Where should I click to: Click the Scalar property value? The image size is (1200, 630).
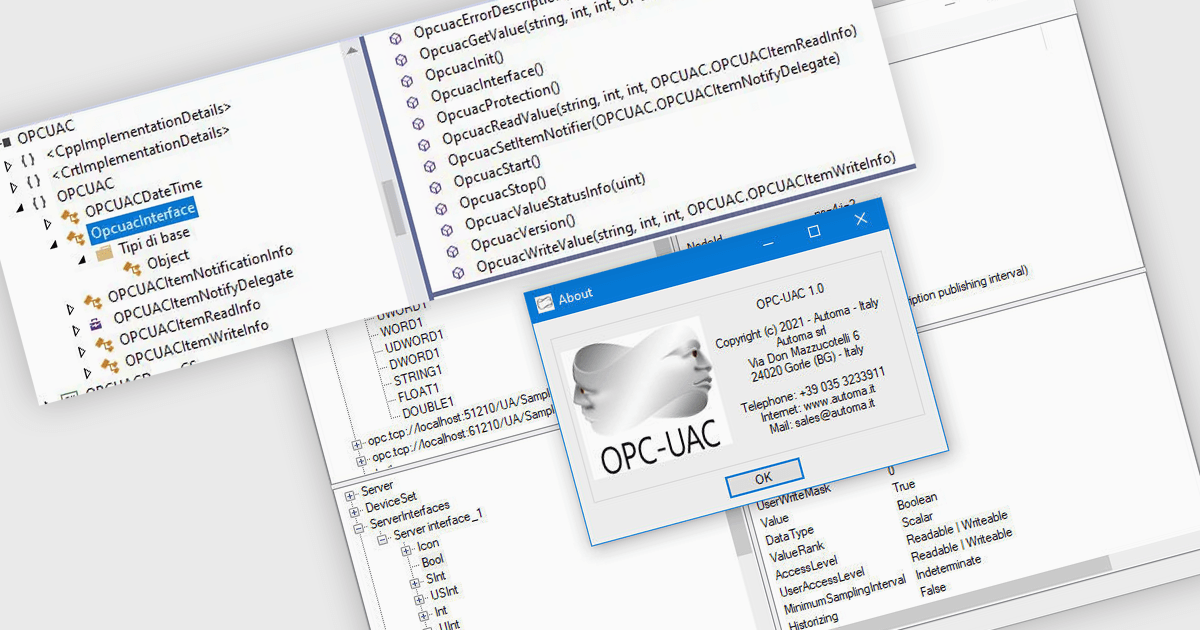pyautogui.click(x=919, y=519)
